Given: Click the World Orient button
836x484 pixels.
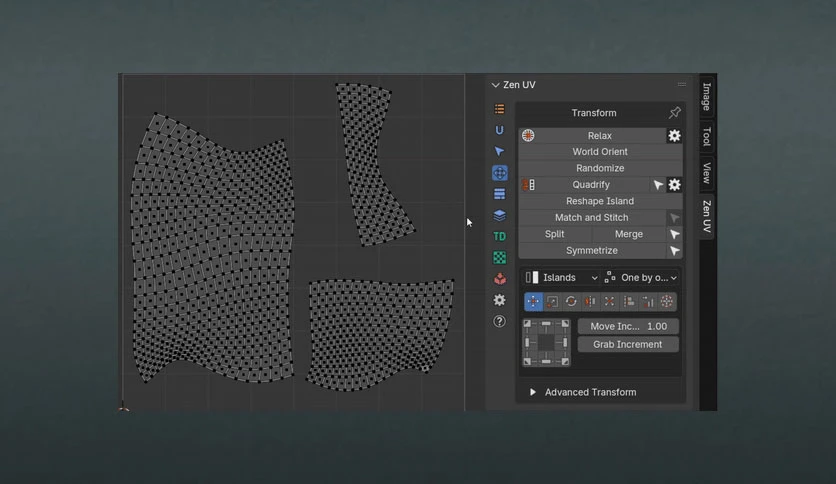Looking at the screenshot, I should point(600,152).
